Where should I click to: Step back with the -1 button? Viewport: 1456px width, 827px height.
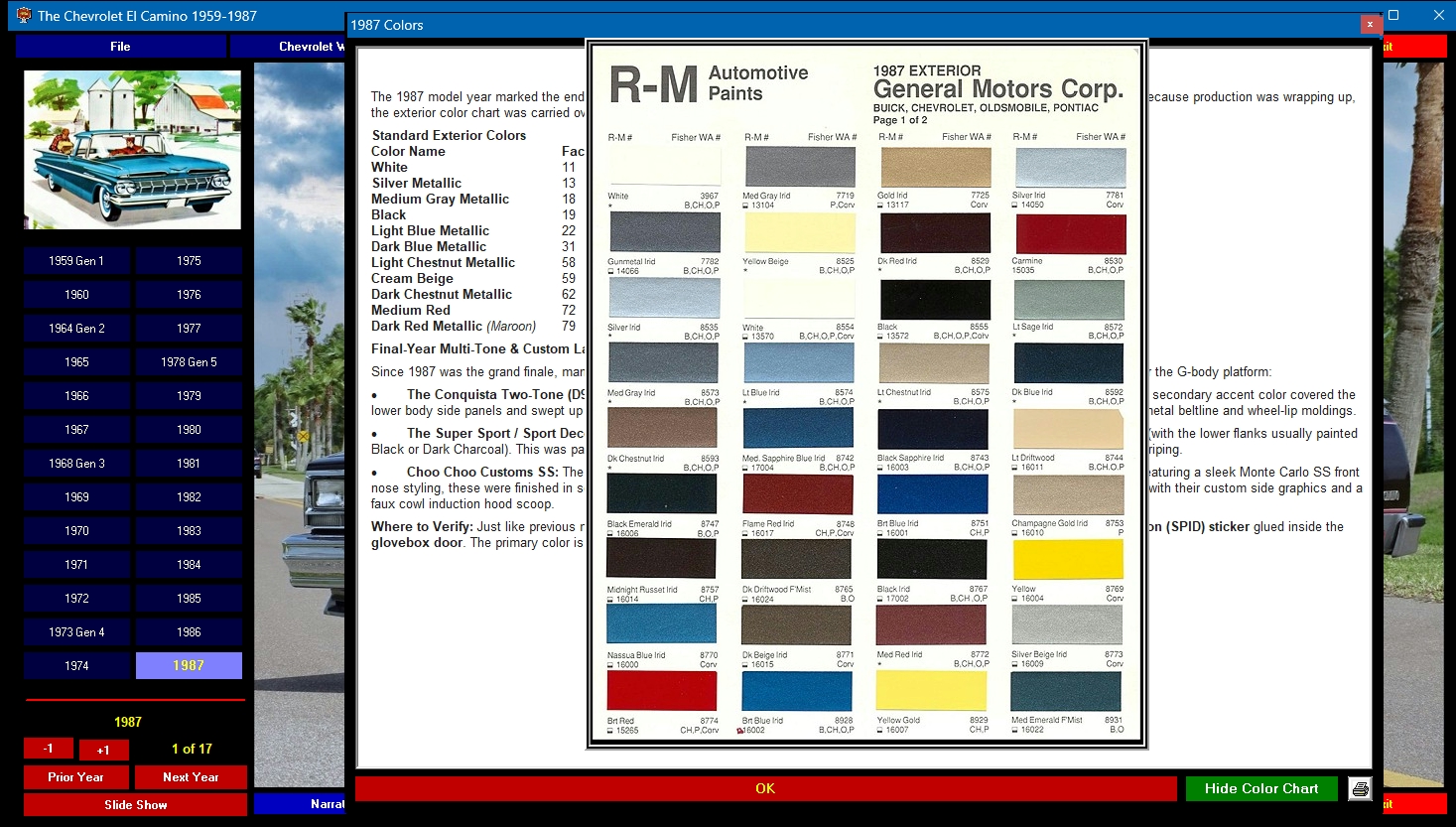49,749
